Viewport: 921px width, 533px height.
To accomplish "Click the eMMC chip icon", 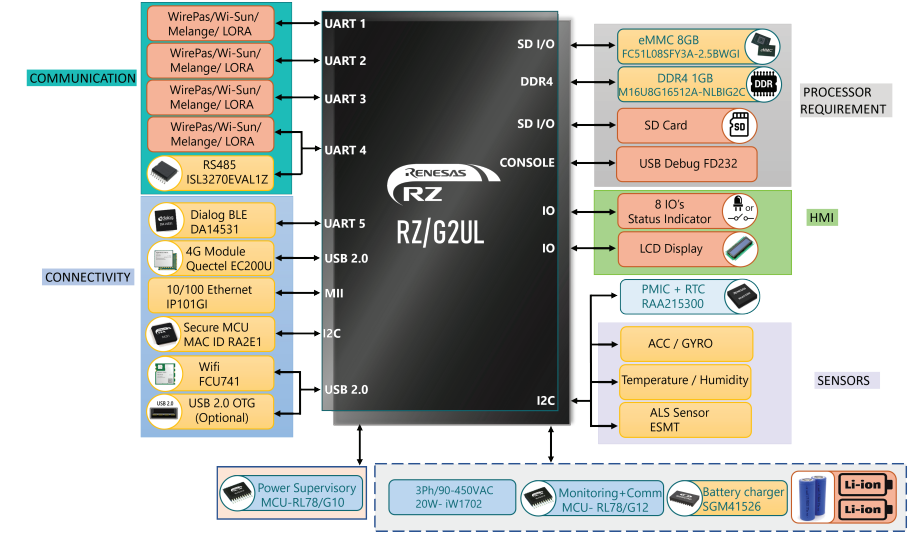I will (x=762, y=47).
